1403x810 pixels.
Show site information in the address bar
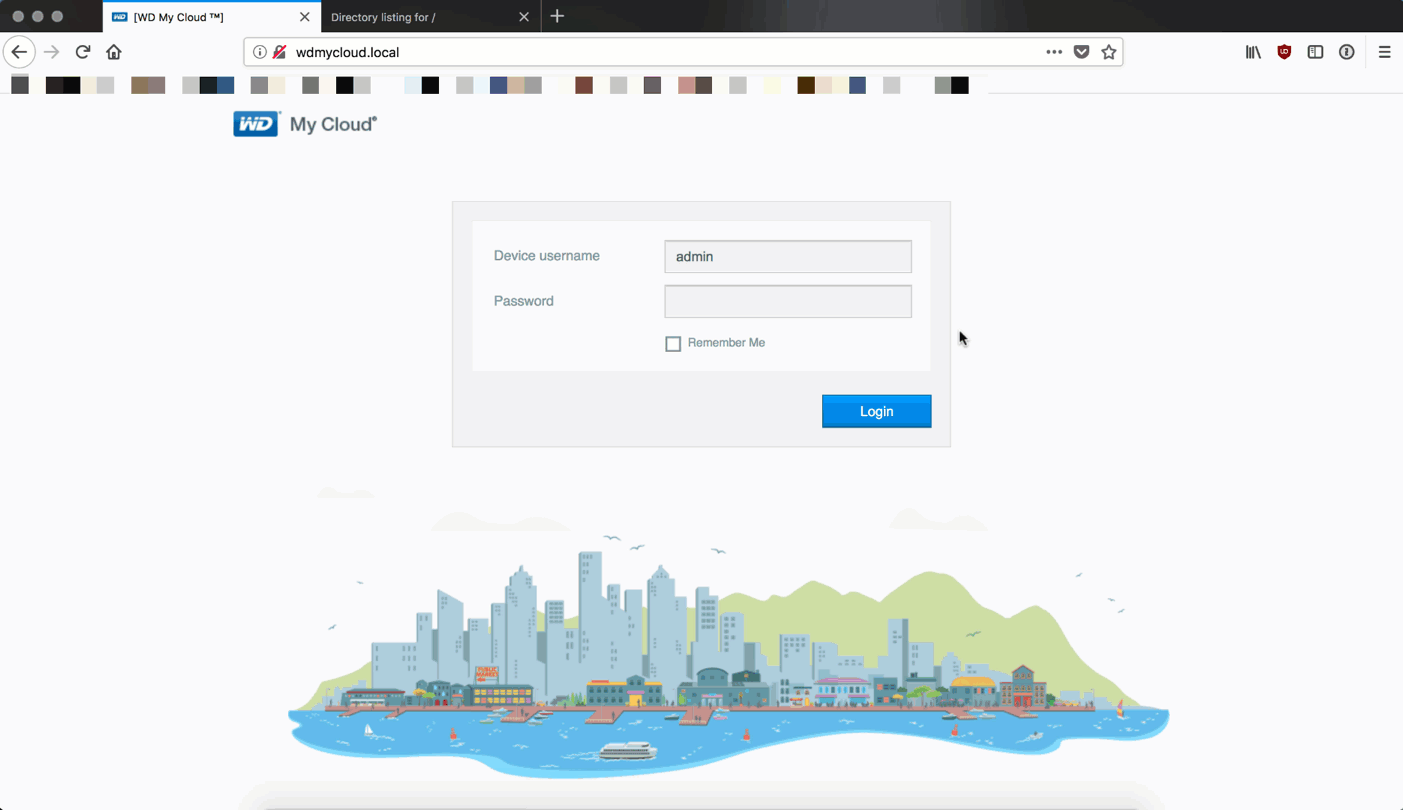point(259,52)
